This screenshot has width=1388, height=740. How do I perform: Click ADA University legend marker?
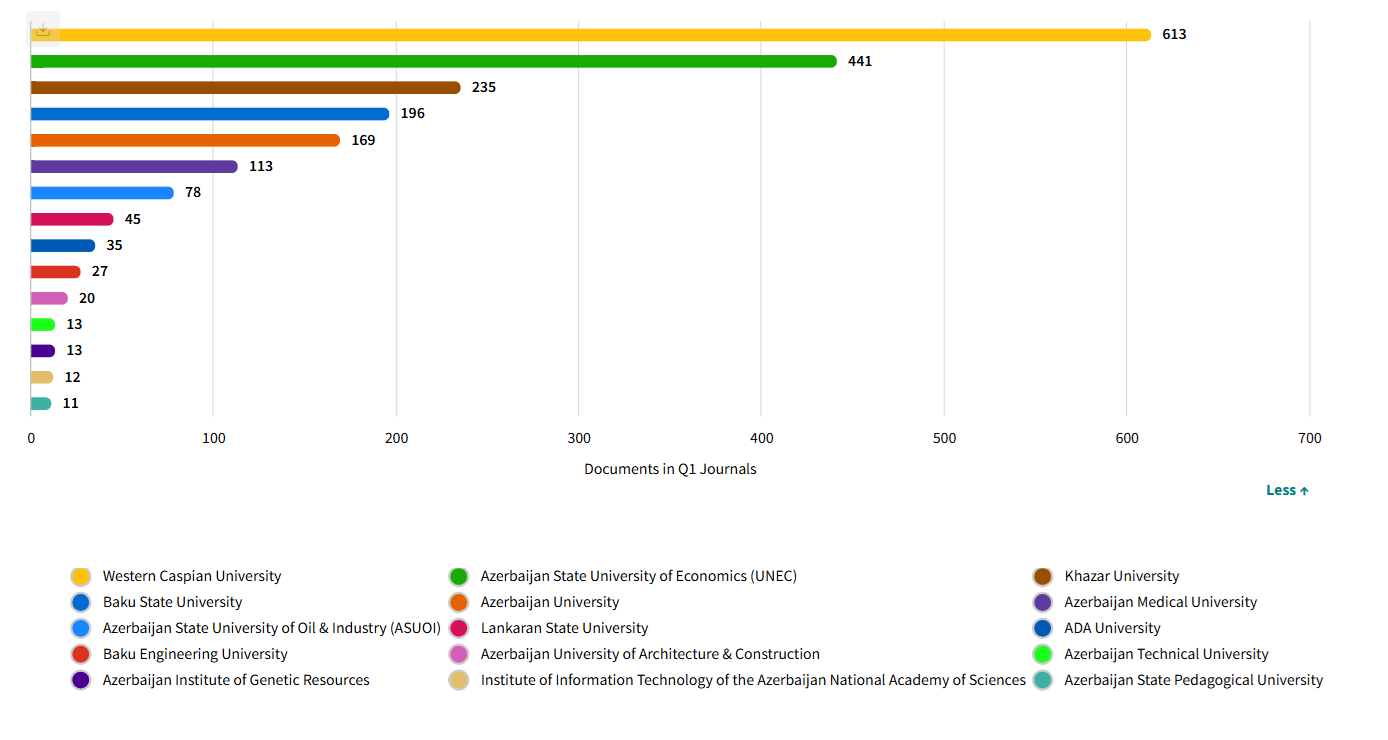(x=1043, y=629)
